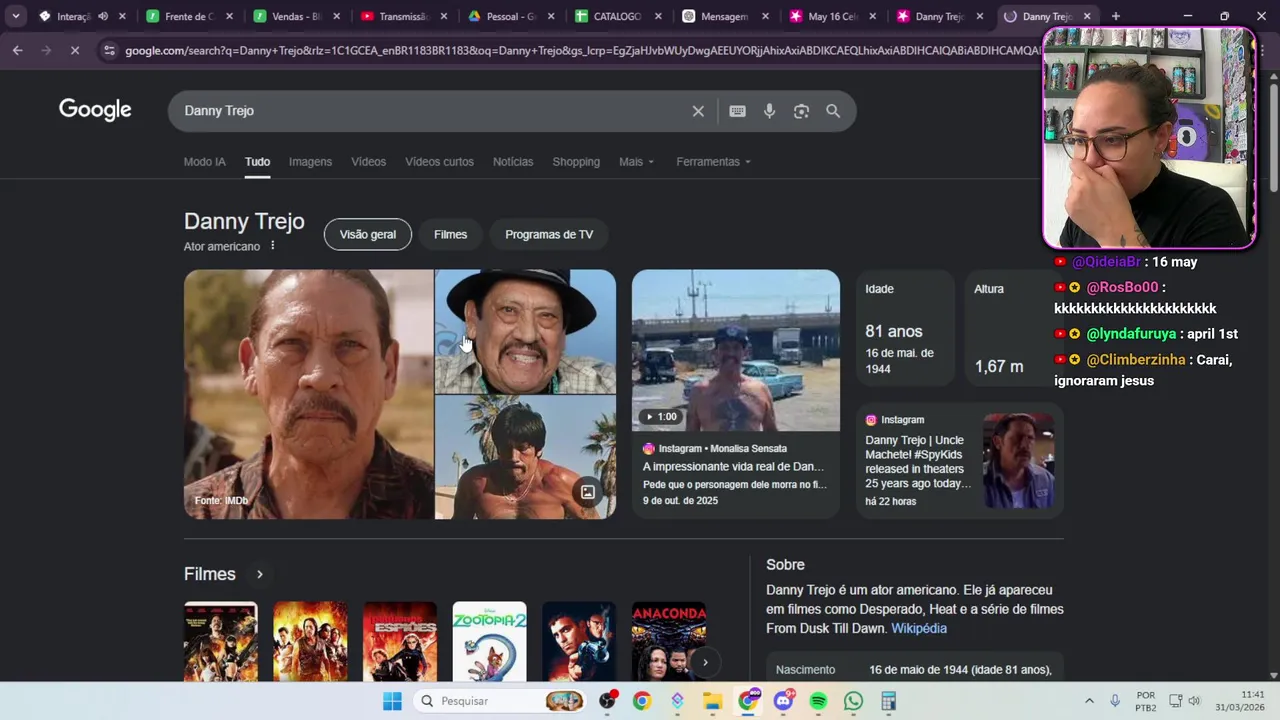This screenshot has height=720, width=1280.
Task: Expand the Mais search filter dropdown
Action: (x=636, y=162)
